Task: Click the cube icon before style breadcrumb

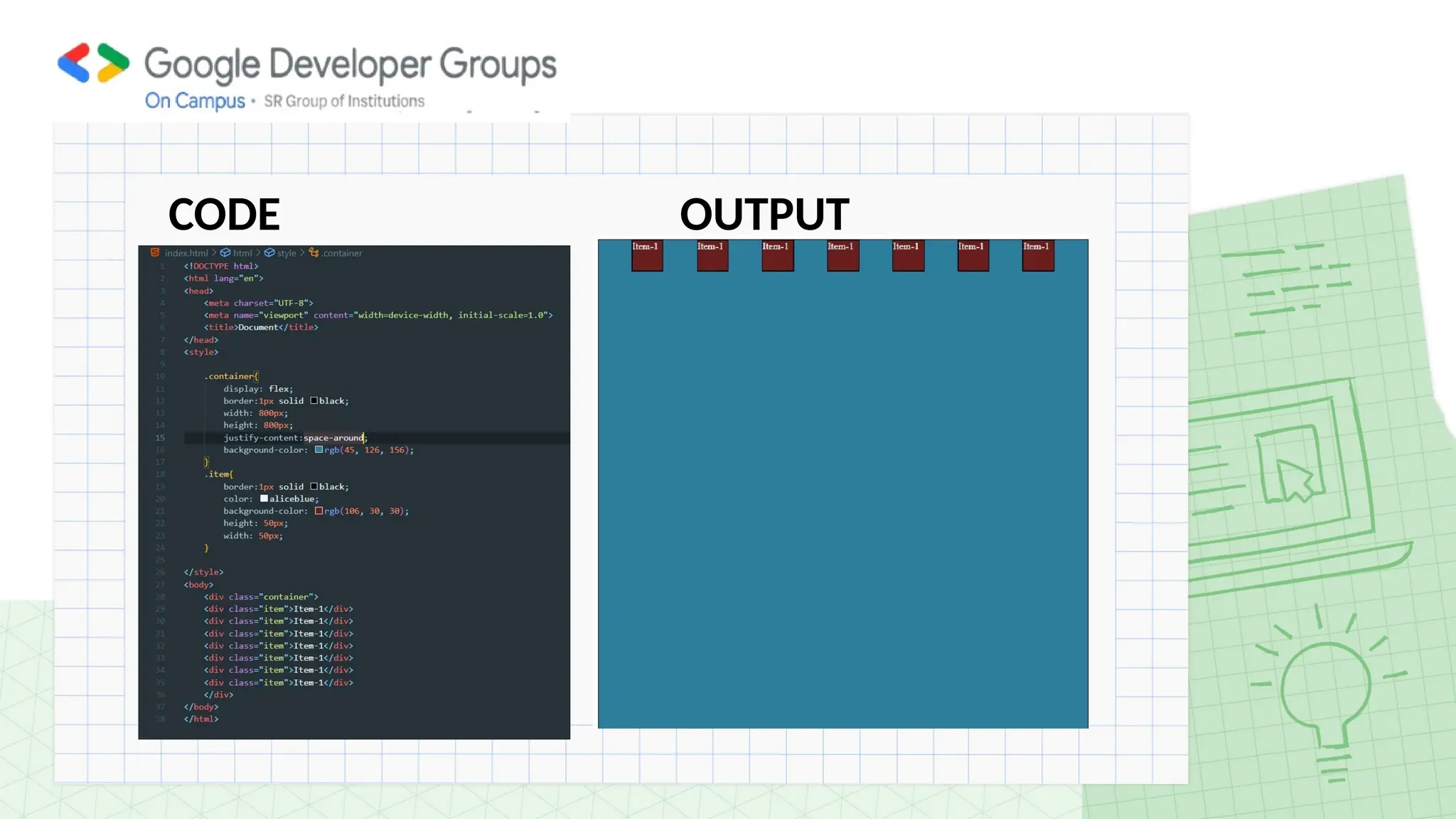Action: point(269,252)
